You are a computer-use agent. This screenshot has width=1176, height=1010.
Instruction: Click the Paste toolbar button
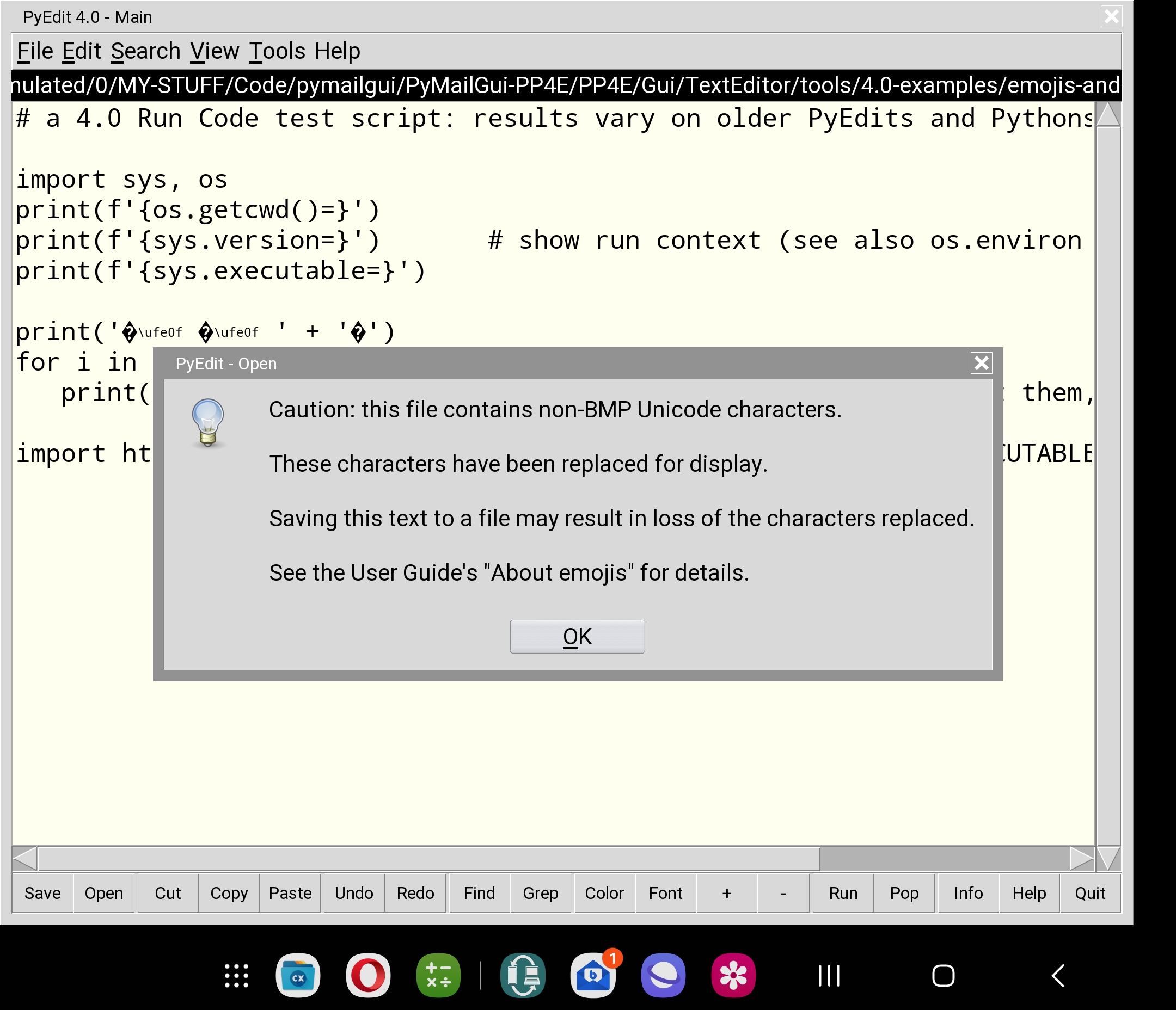click(x=290, y=893)
